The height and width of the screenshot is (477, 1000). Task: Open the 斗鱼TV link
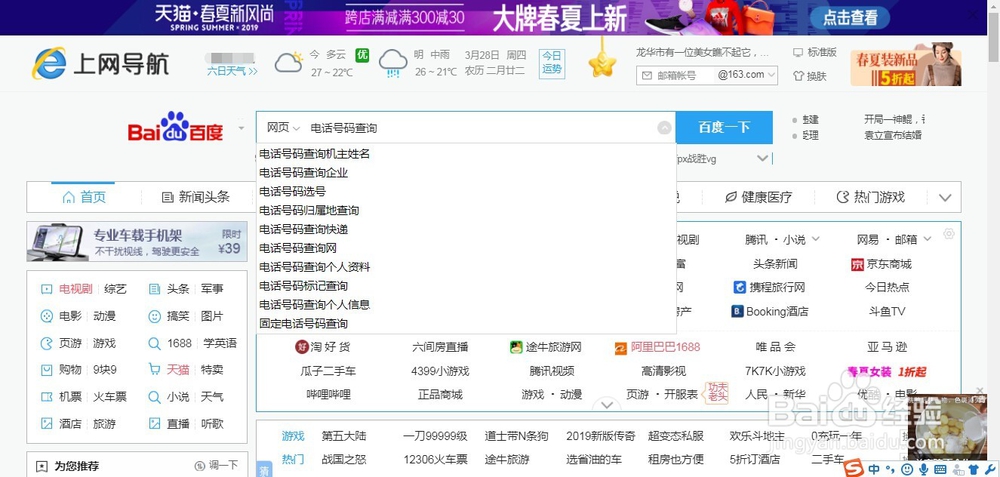point(887,312)
